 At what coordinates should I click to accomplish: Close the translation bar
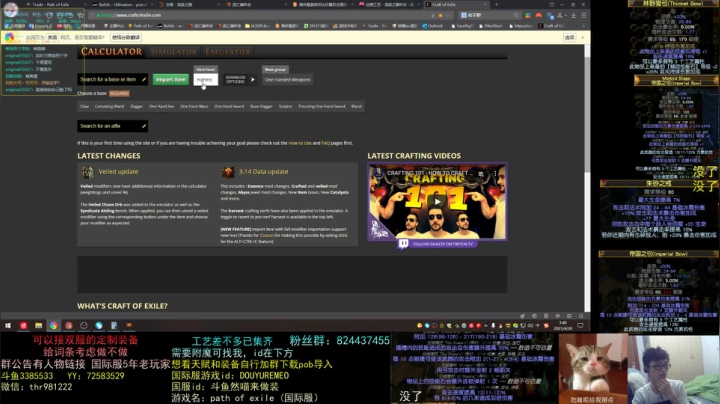click(583, 38)
